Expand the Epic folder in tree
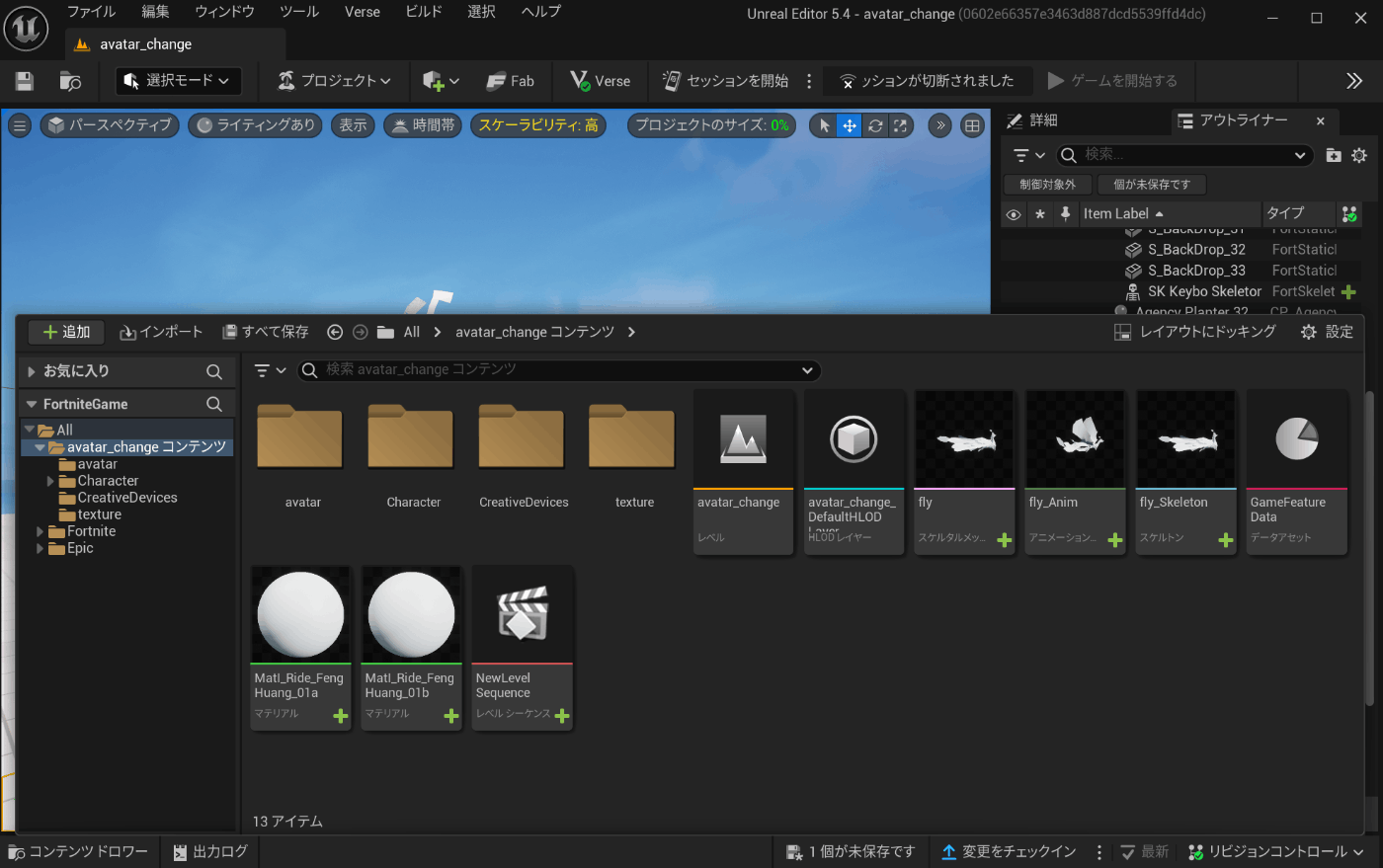 click(x=41, y=548)
